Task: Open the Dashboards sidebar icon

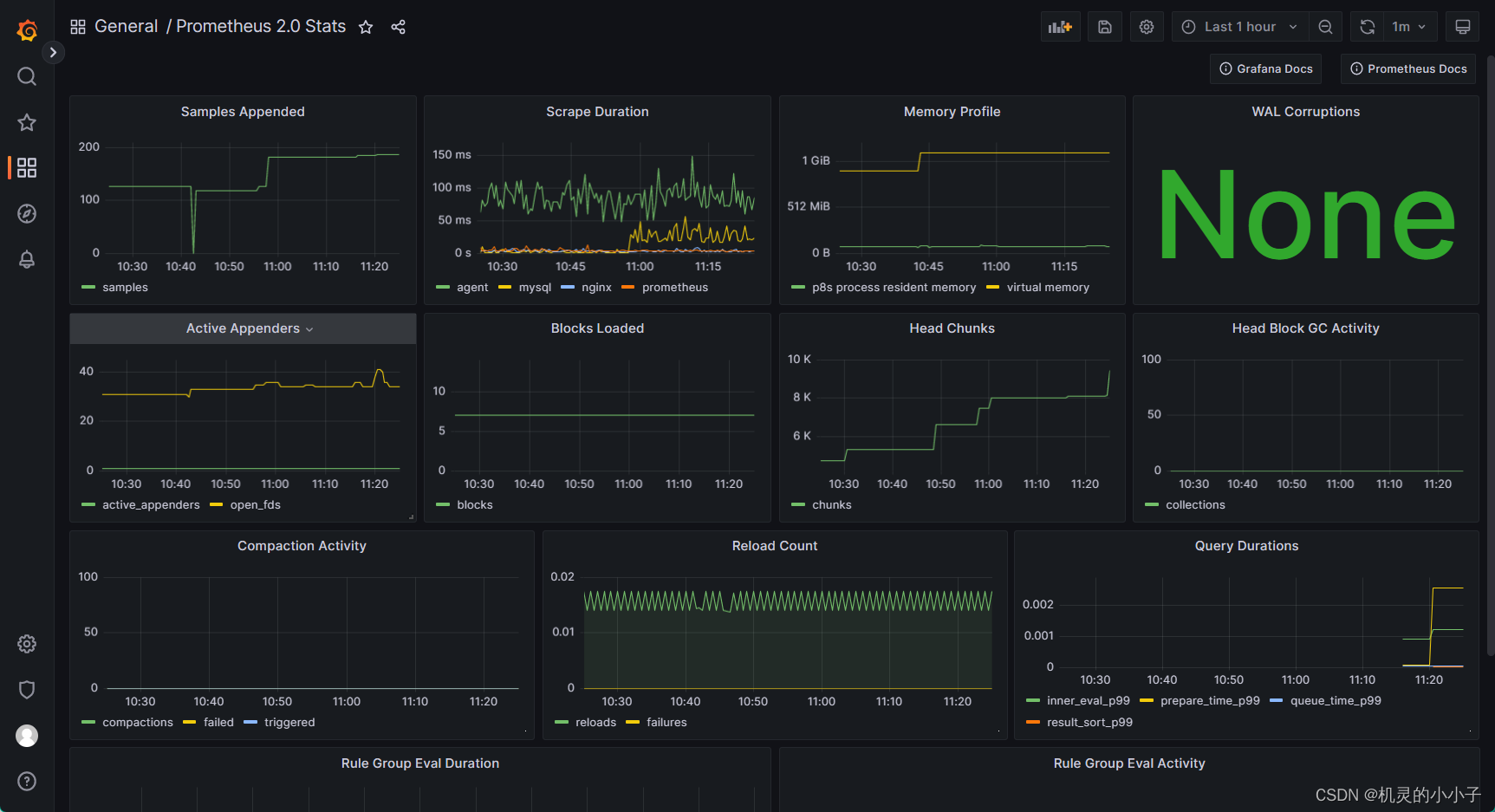Action: coord(27,167)
